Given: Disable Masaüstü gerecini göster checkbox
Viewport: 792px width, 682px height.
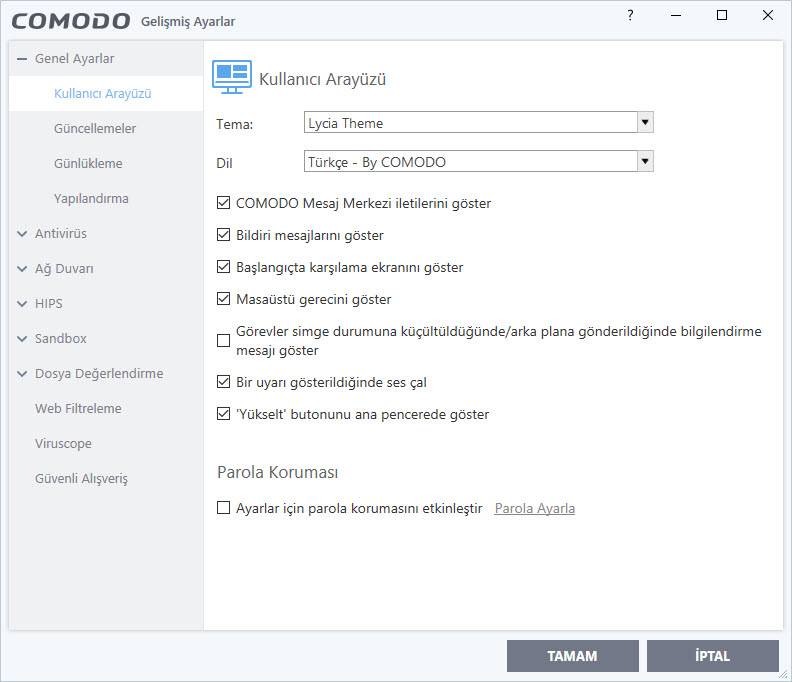Looking at the screenshot, I should [x=224, y=299].
